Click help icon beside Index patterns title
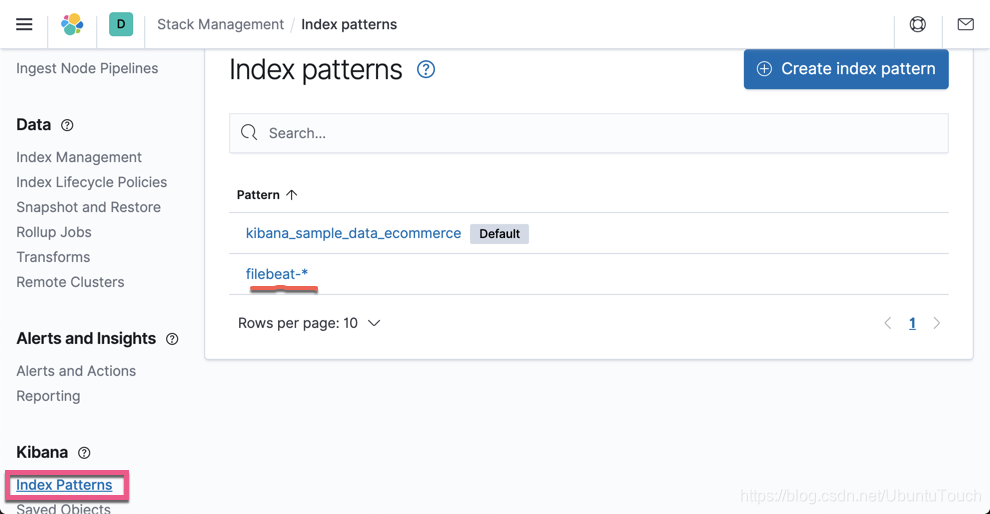The width and height of the screenshot is (990, 514). click(426, 69)
